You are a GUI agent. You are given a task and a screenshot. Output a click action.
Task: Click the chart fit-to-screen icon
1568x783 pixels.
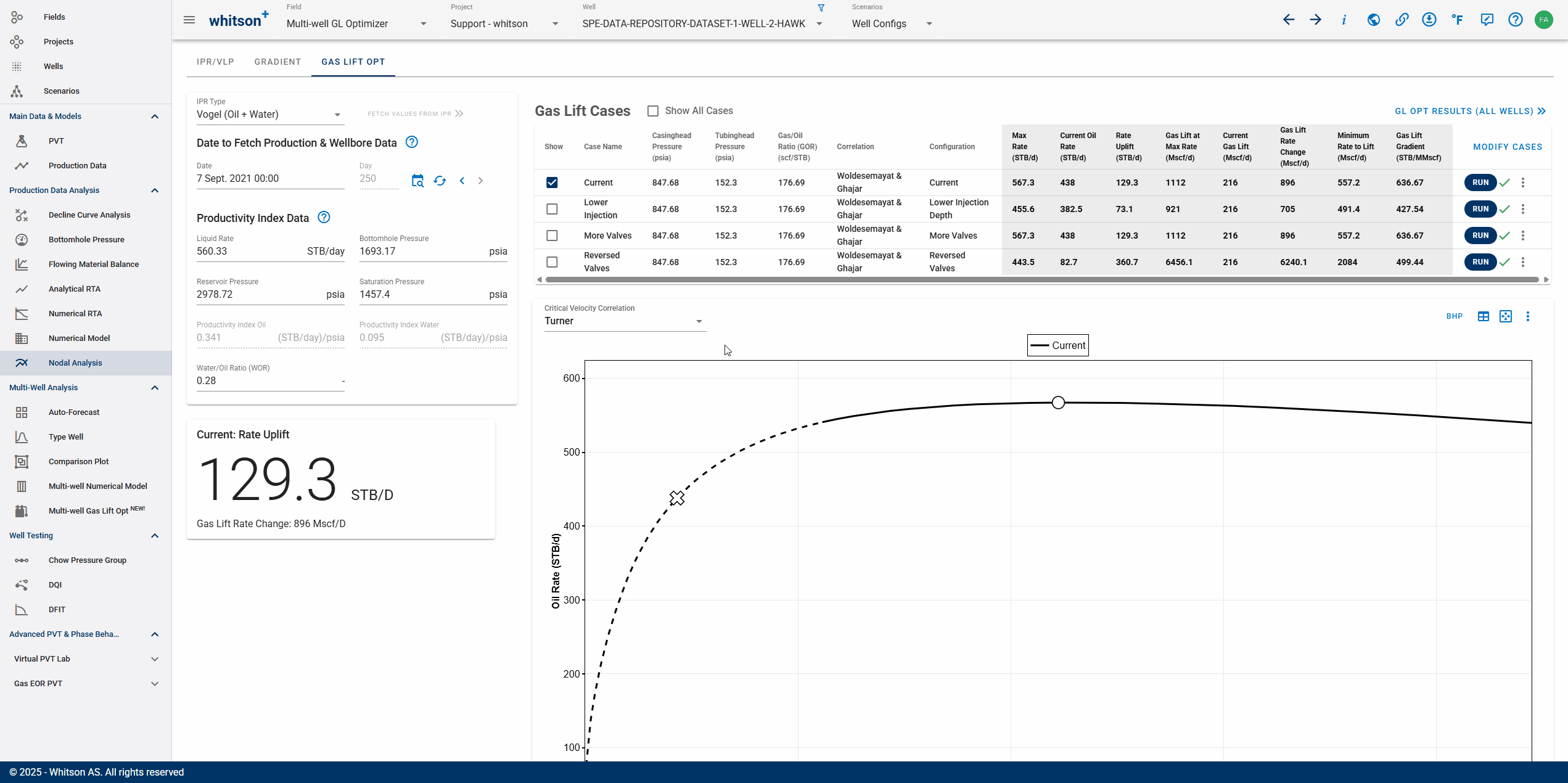(1506, 316)
